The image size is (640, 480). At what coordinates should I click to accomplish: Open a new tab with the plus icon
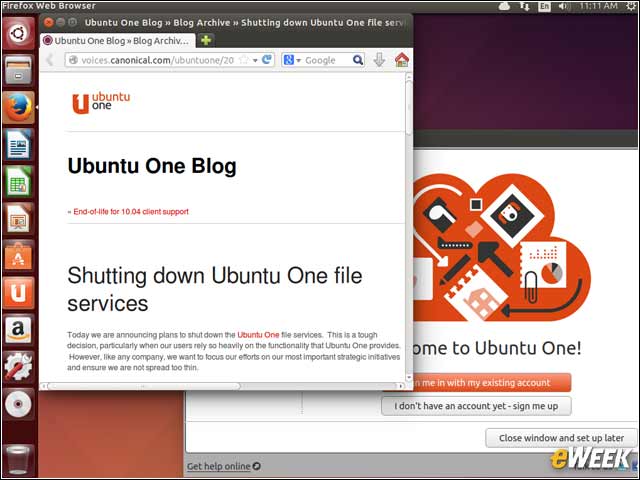(206, 40)
